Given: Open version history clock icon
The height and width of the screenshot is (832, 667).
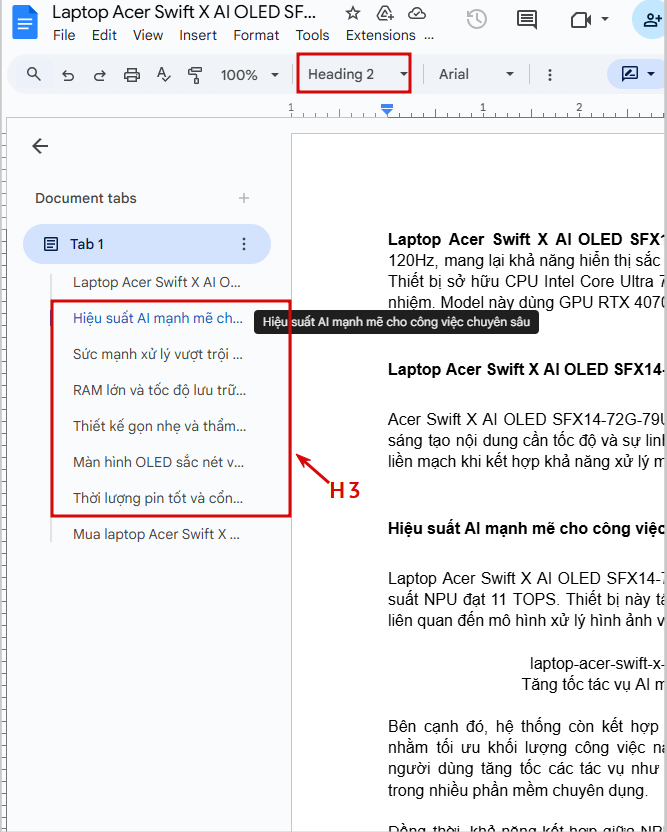Looking at the screenshot, I should [x=477, y=20].
